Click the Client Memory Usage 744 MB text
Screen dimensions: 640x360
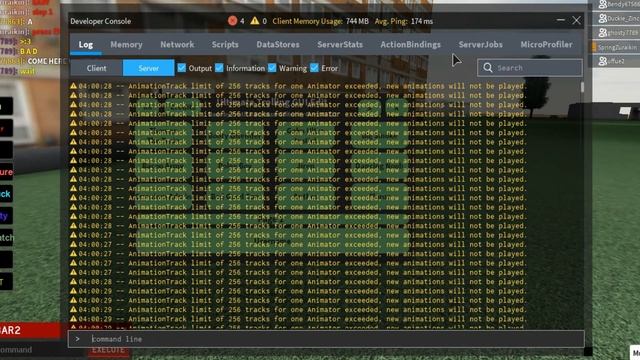(320, 21)
